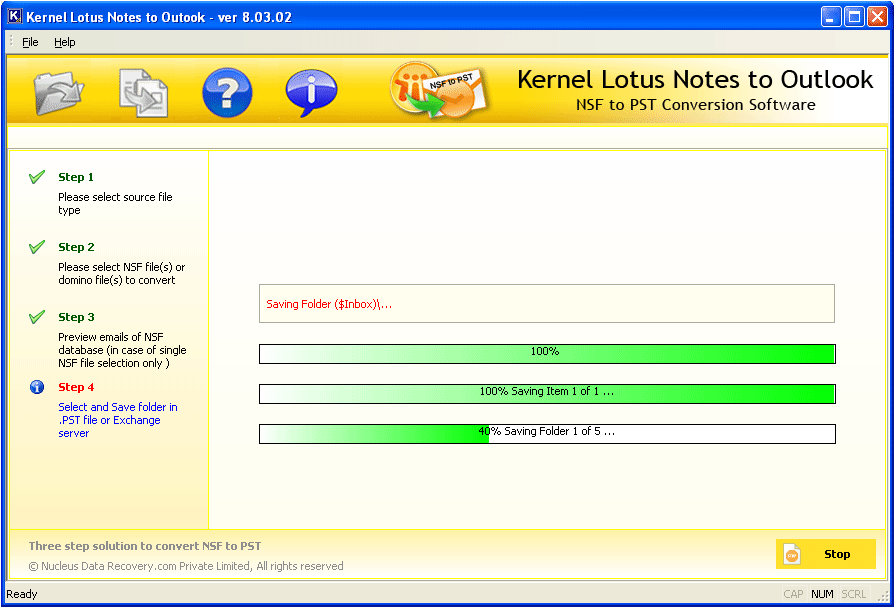Click the 'Ready' status bar text
The height and width of the screenshot is (608, 896).
[x=22, y=594]
